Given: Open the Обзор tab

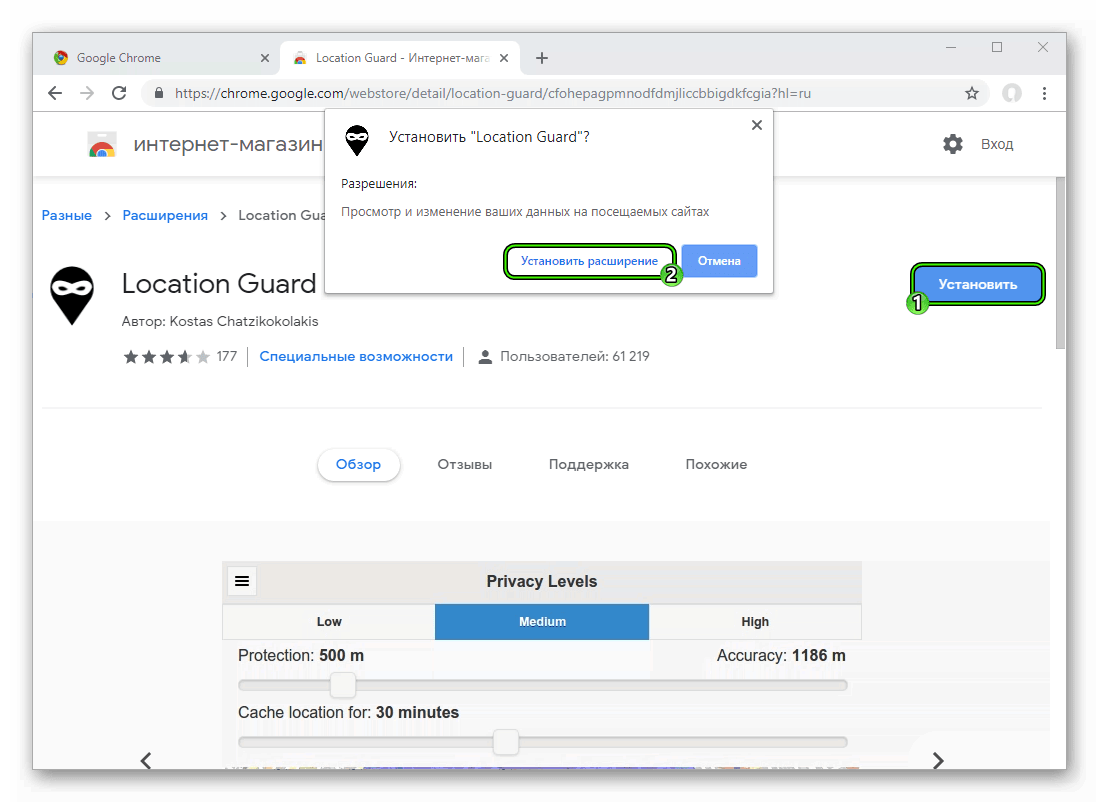Looking at the screenshot, I should [358, 464].
